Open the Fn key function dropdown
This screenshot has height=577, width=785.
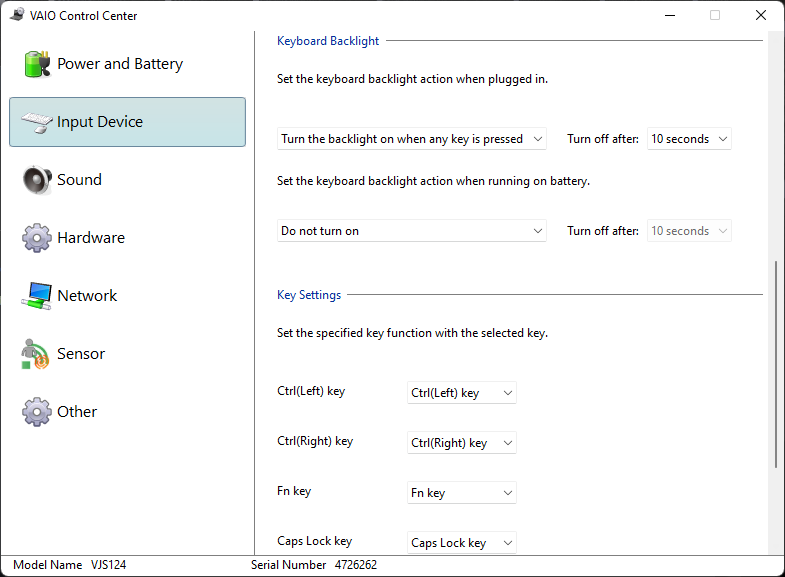[462, 493]
